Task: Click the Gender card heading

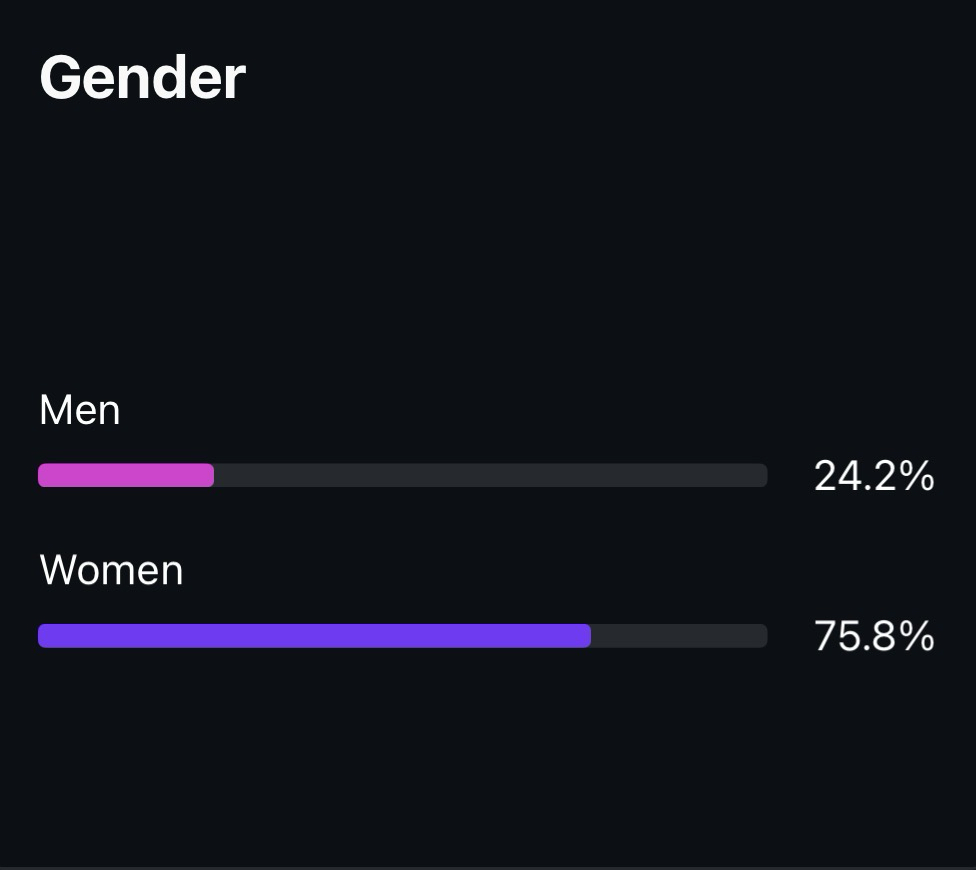Action: pyautogui.click(x=142, y=78)
